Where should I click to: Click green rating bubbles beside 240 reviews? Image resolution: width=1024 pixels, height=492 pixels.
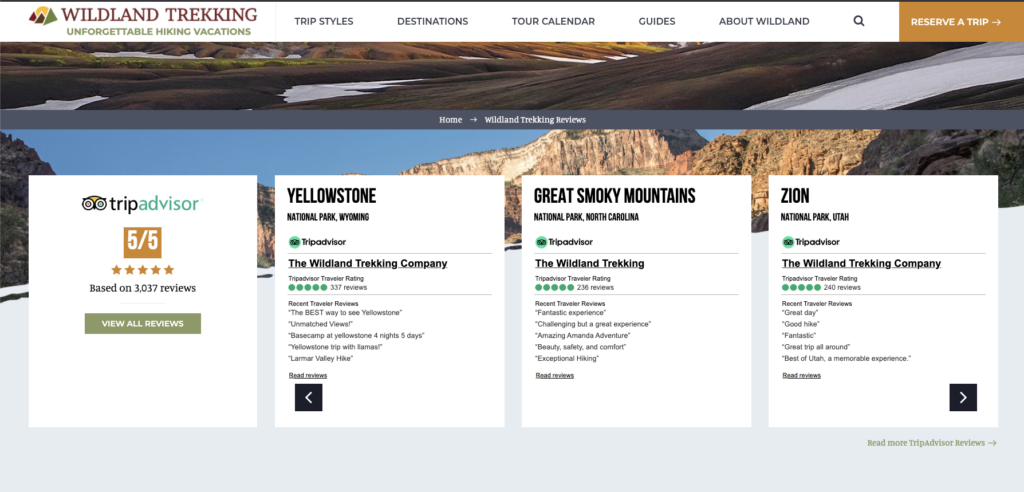coord(801,287)
